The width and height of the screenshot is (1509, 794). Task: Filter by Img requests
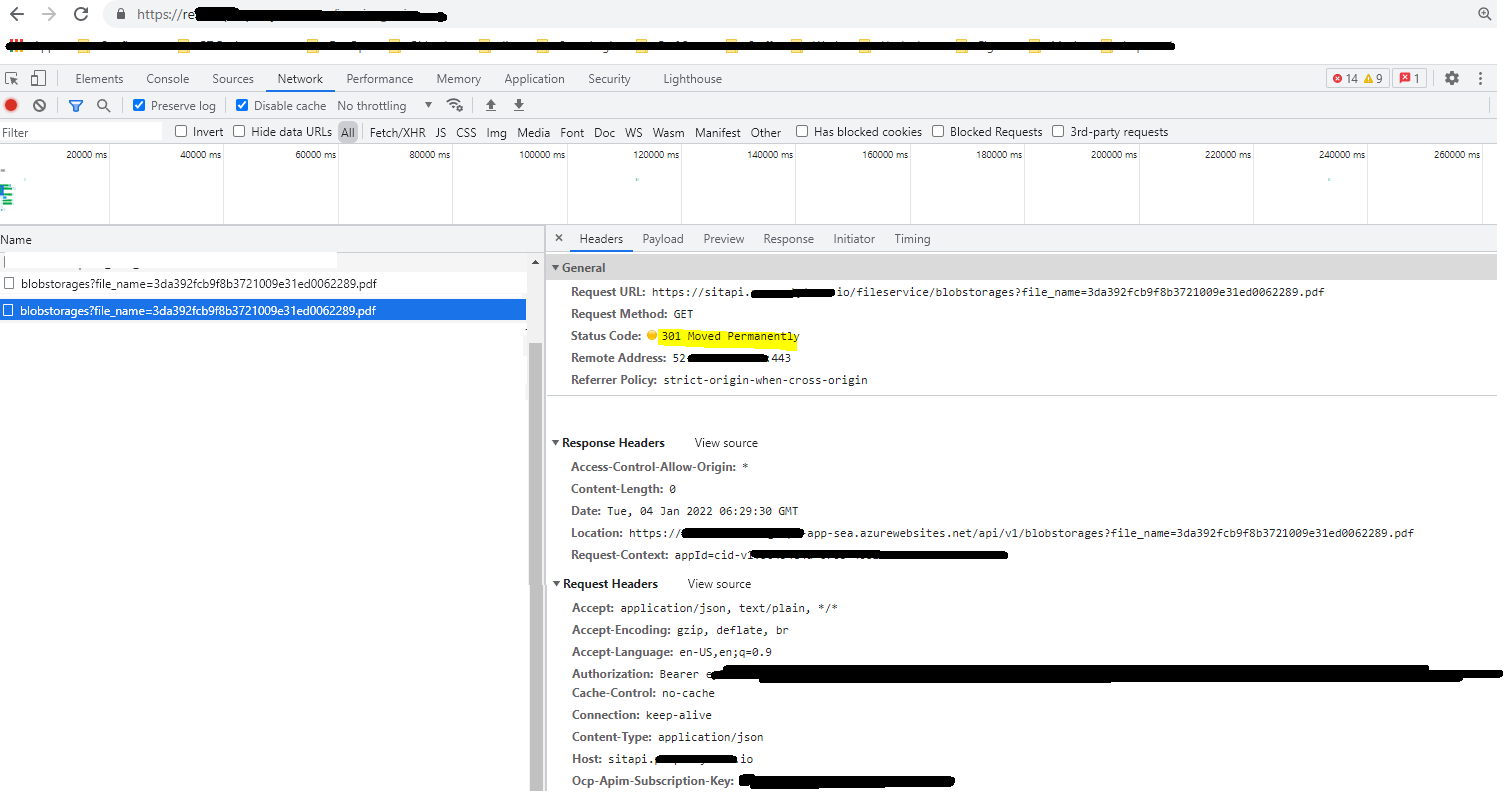click(x=496, y=132)
